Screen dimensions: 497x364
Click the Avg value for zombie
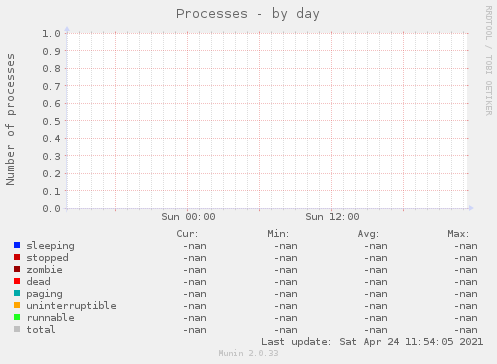click(376, 270)
